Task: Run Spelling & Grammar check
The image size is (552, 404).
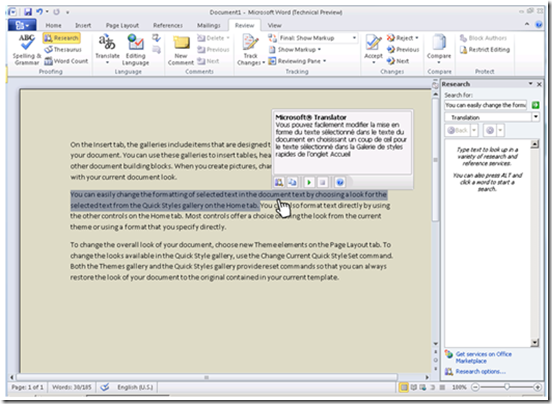Action: (27, 49)
